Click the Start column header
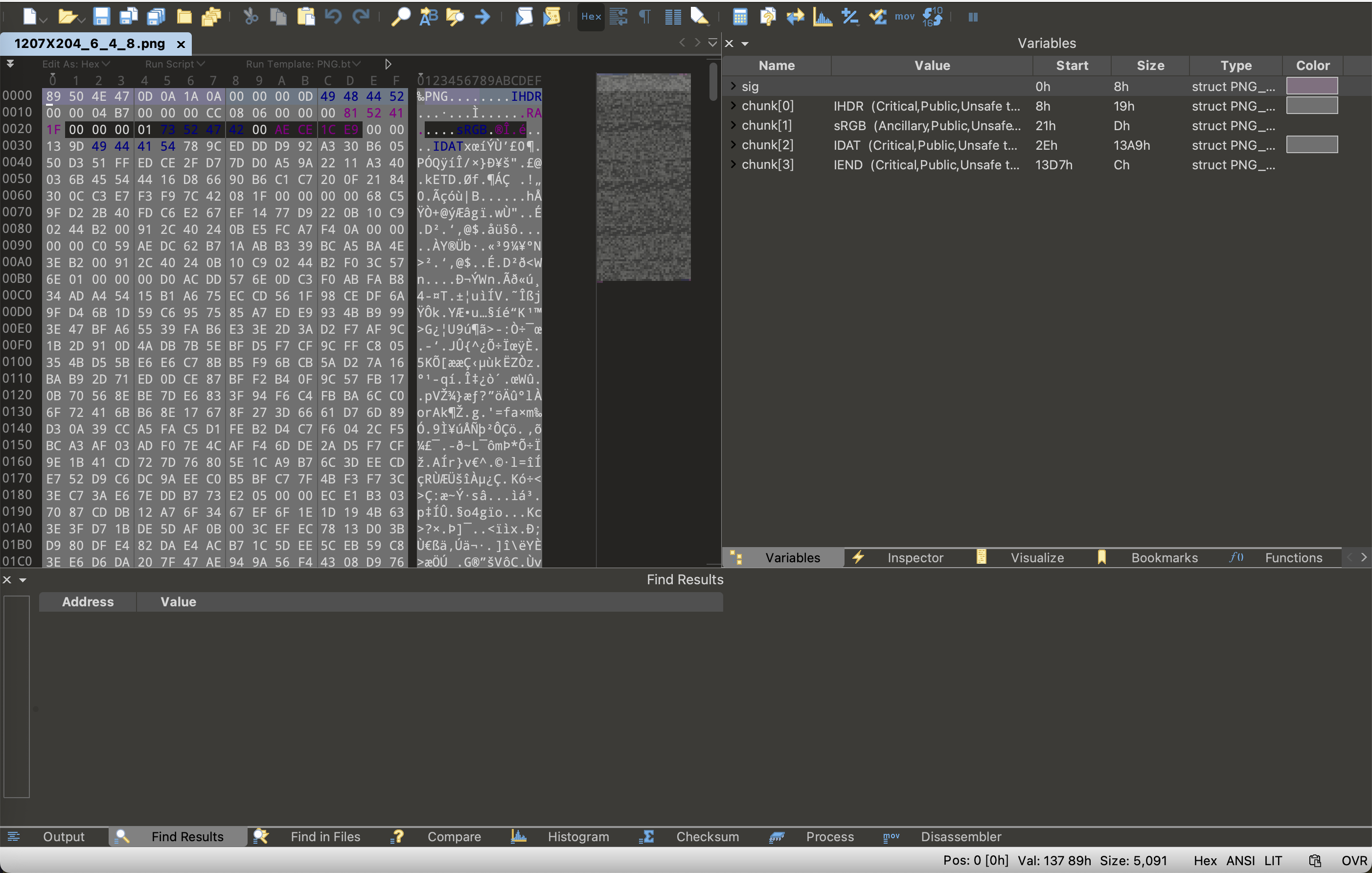Image resolution: width=1372 pixels, height=873 pixels. (x=1071, y=66)
